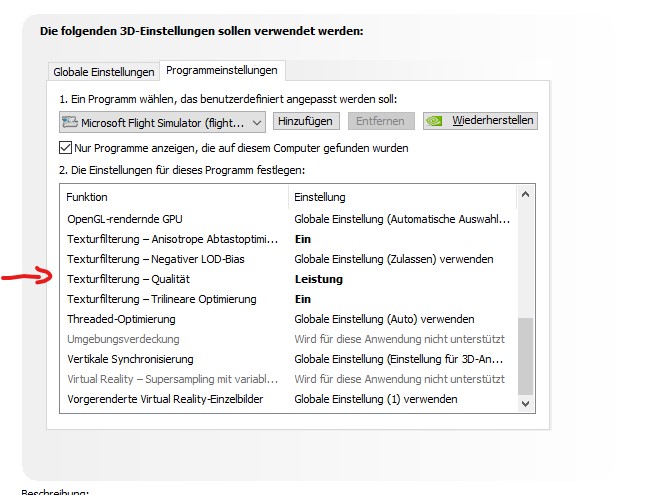Click the Flight Simulator program icon

click(x=70, y=122)
